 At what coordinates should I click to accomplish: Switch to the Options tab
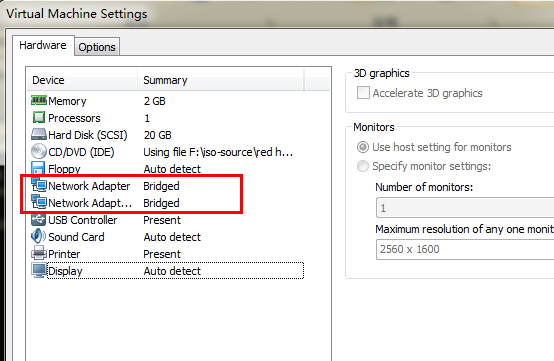pos(97,47)
